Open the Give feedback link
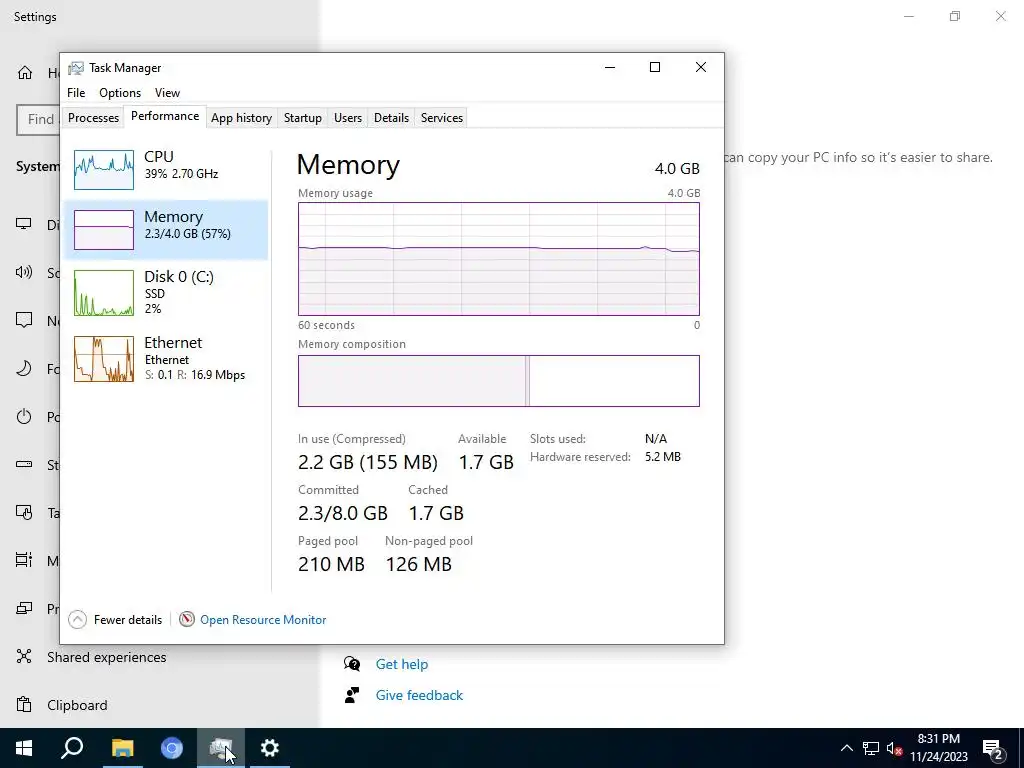 click(x=419, y=695)
